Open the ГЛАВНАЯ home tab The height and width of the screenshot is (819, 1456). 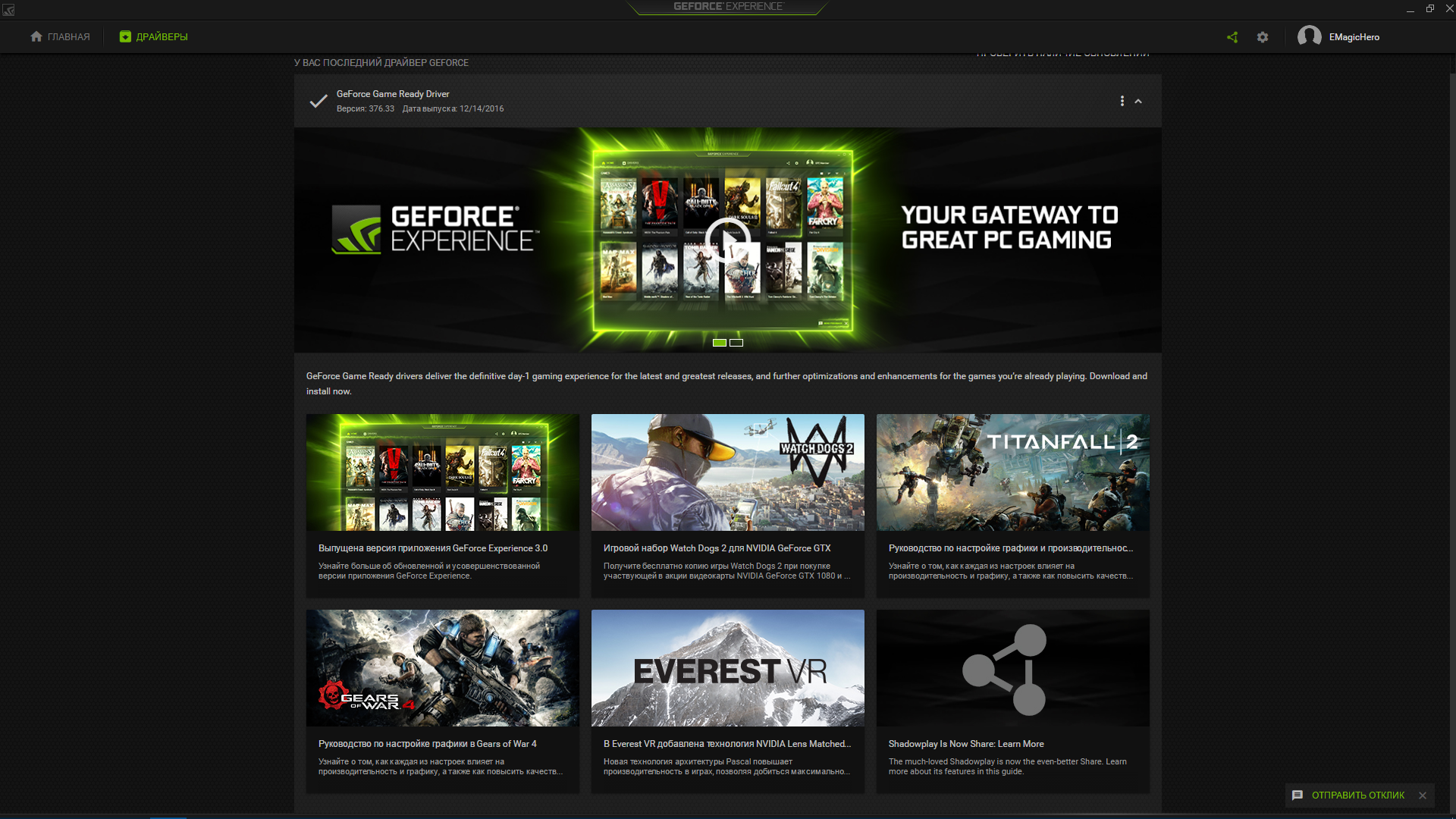[60, 36]
